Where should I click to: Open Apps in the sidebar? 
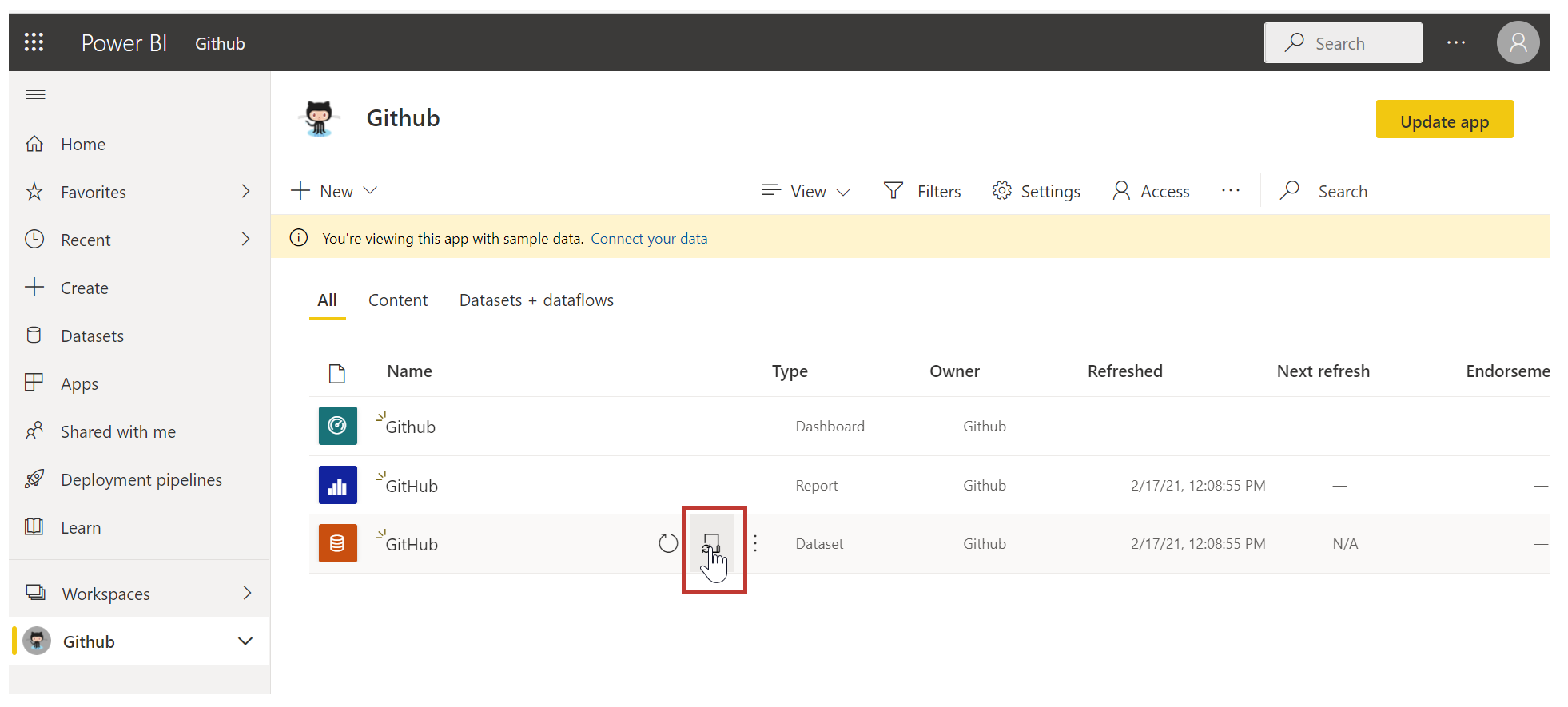point(80,384)
